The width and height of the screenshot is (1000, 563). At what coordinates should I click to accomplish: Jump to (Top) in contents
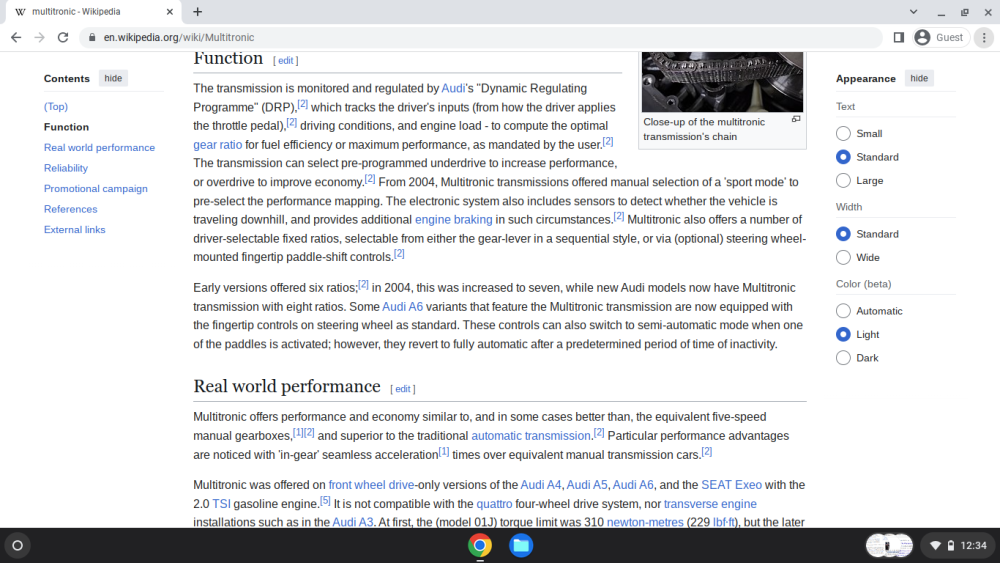55,106
